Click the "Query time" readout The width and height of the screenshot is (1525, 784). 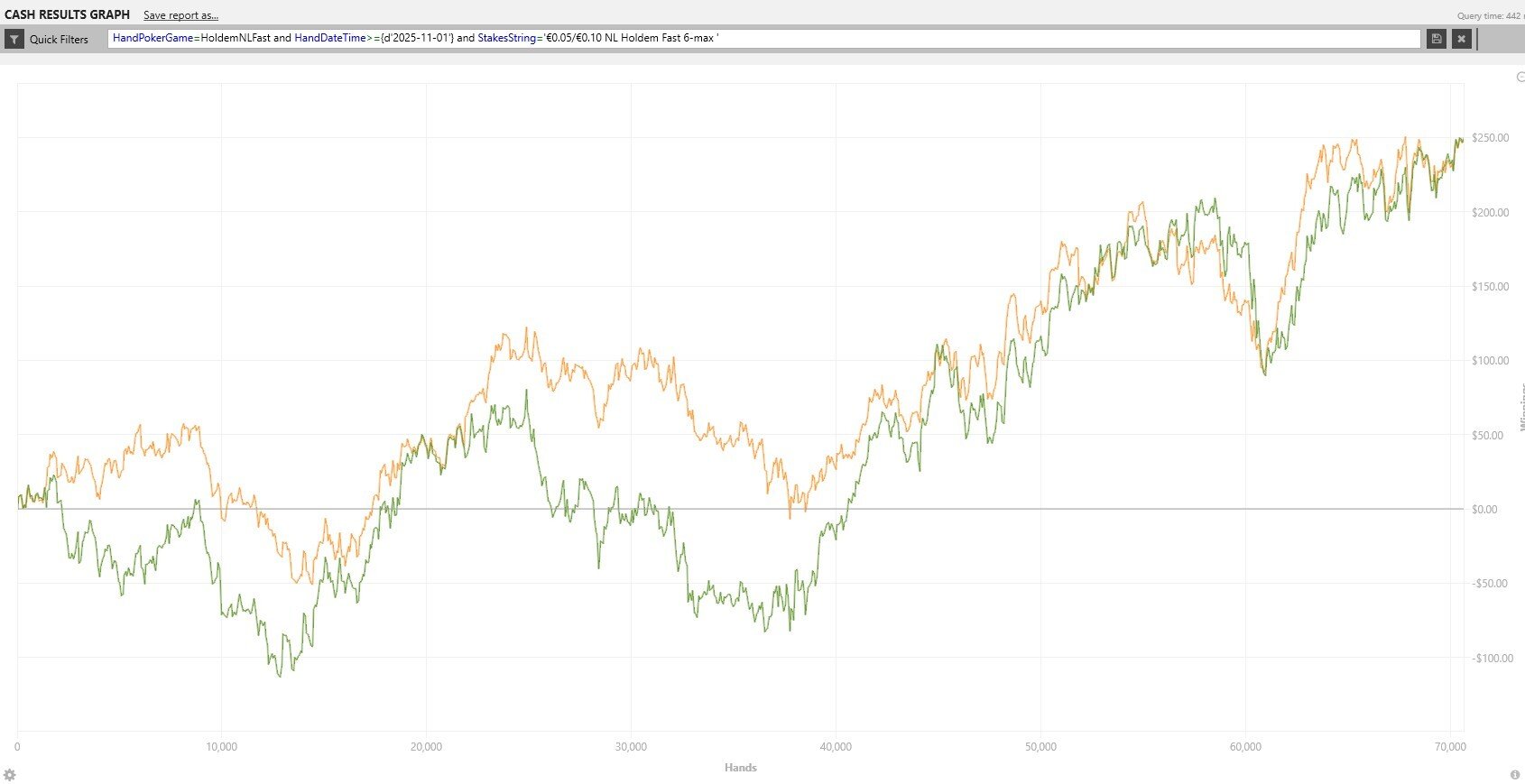click(x=1491, y=15)
